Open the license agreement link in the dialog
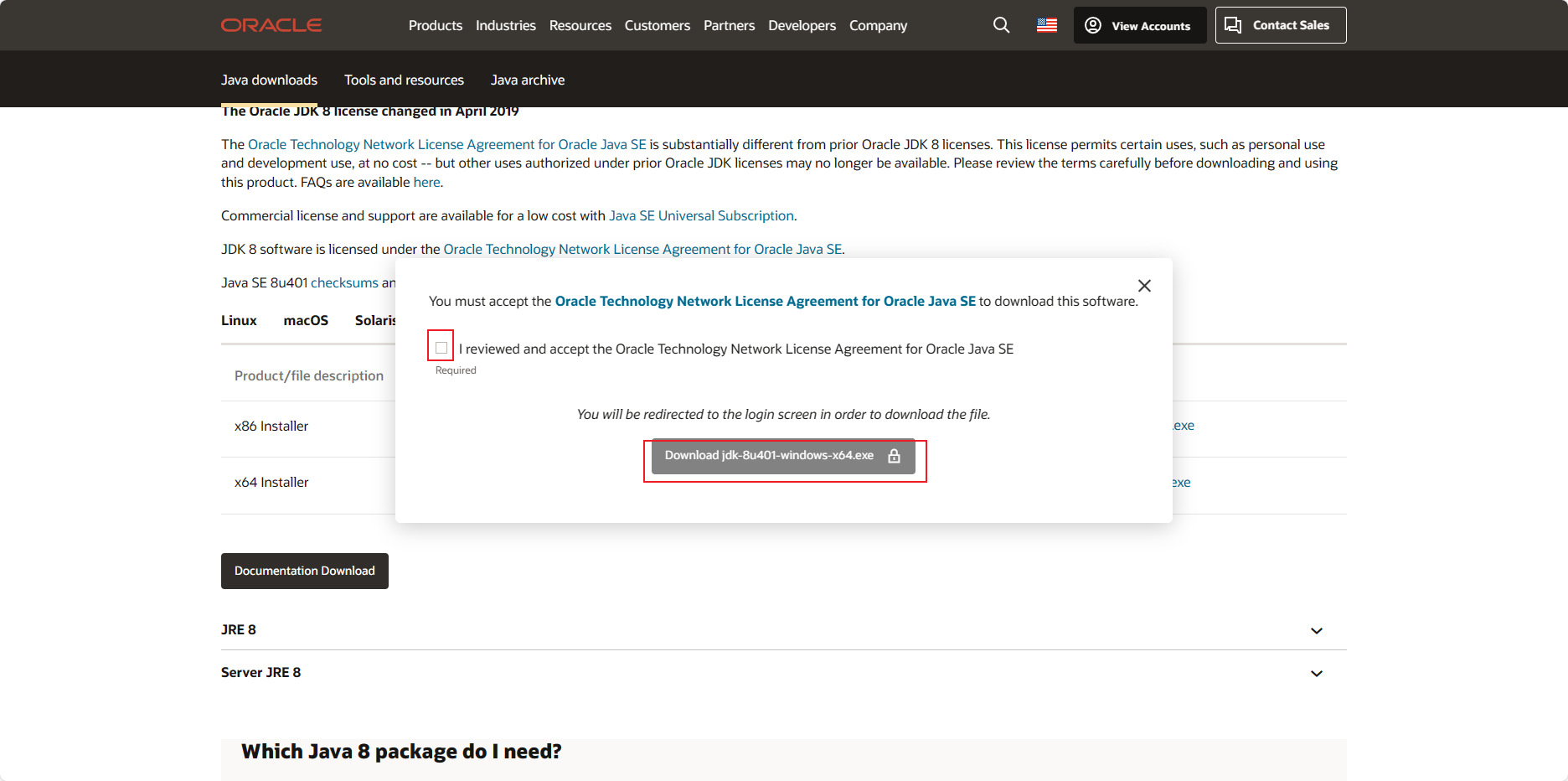This screenshot has height=781, width=1568. pyautogui.click(x=766, y=301)
